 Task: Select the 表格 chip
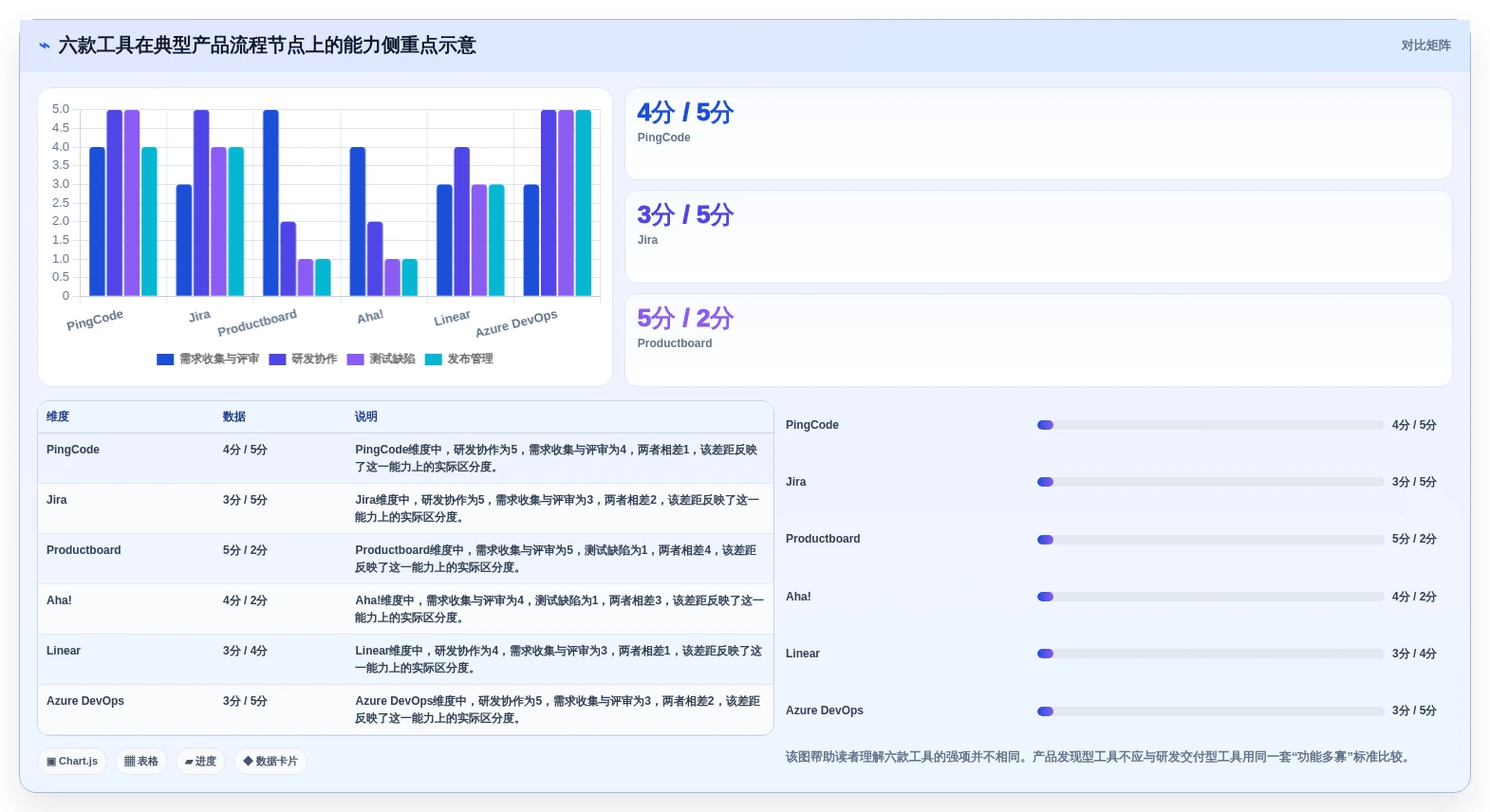141,761
